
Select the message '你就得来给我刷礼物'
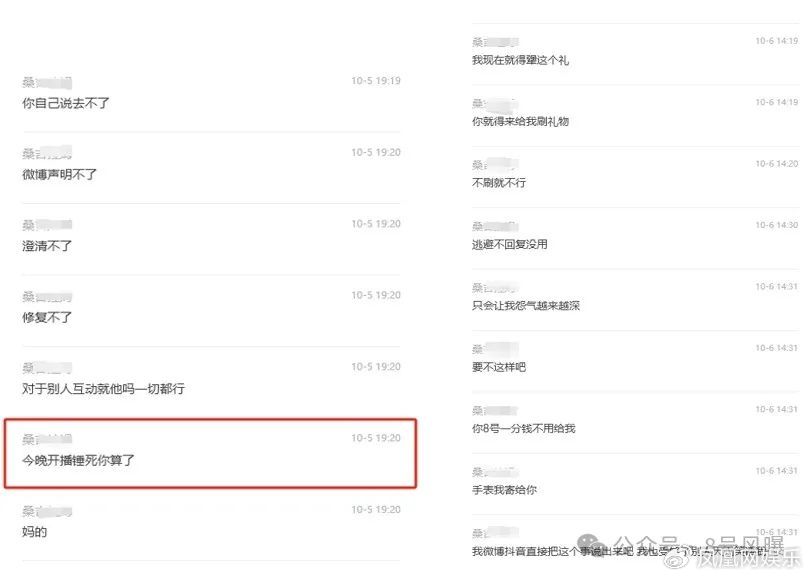(x=520, y=121)
